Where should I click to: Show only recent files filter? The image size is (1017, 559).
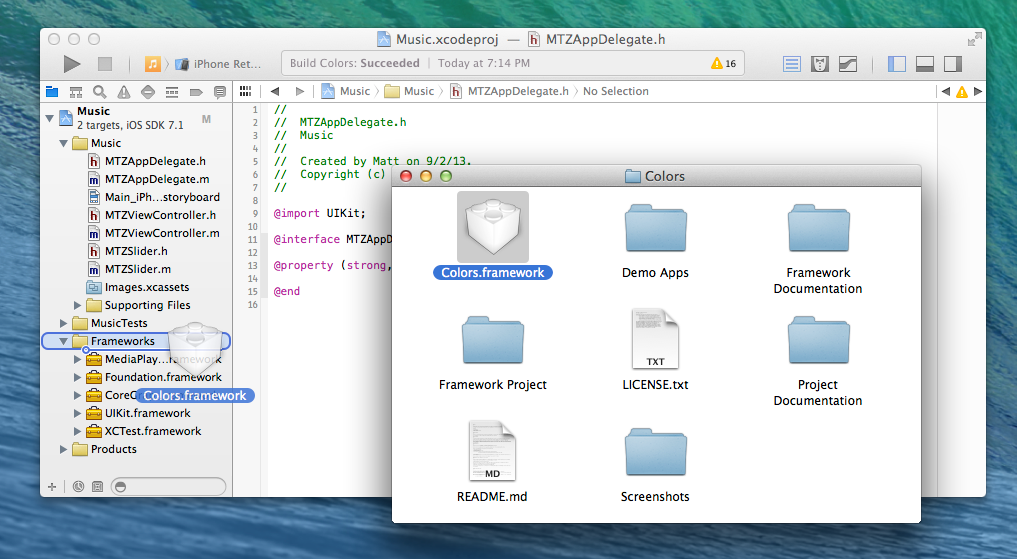tap(78, 486)
